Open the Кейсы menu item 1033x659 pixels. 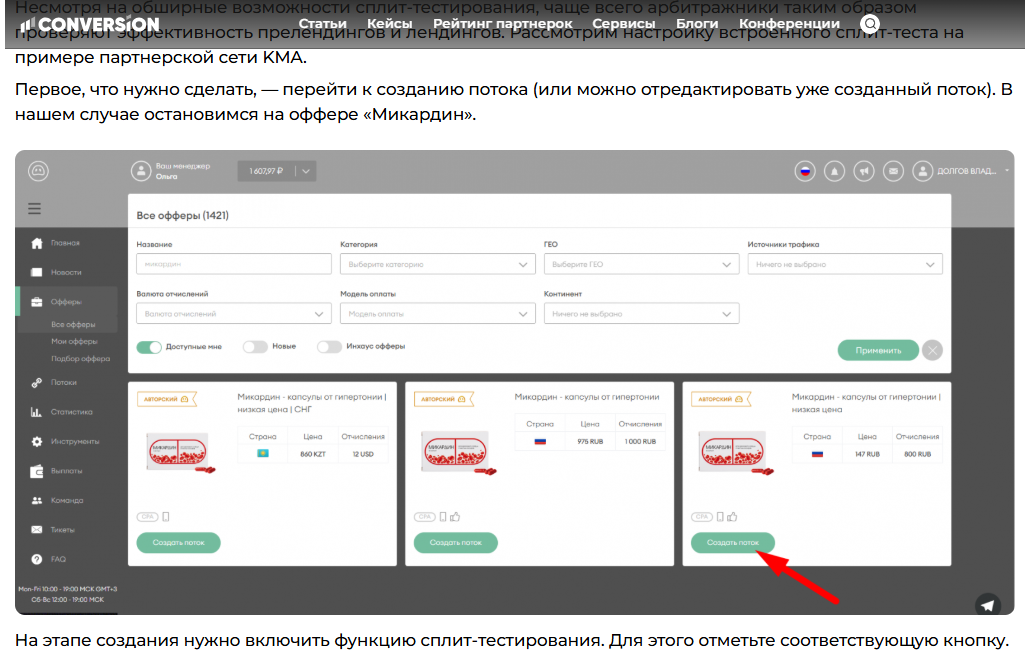(391, 22)
